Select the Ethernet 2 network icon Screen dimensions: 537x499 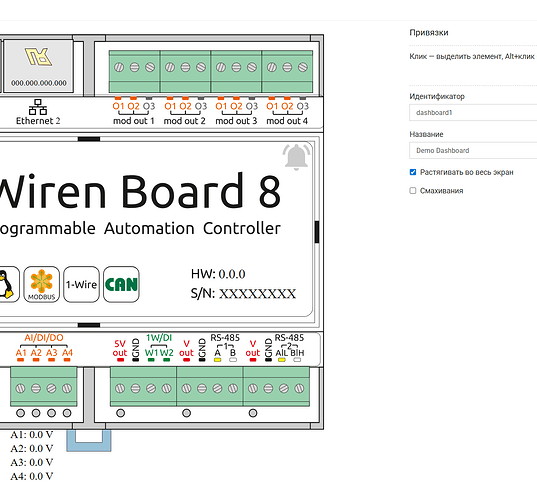[x=38, y=107]
